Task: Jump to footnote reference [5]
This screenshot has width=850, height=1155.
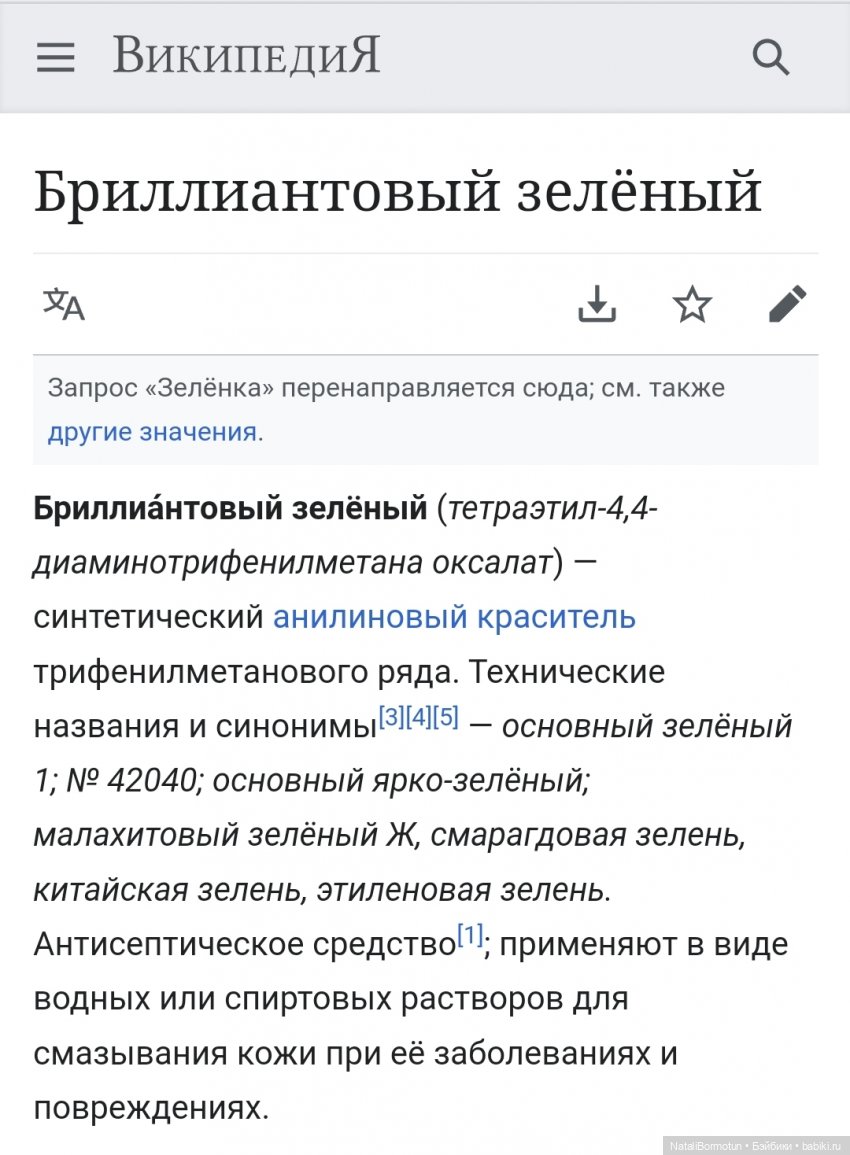Action: tap(446, 718)
